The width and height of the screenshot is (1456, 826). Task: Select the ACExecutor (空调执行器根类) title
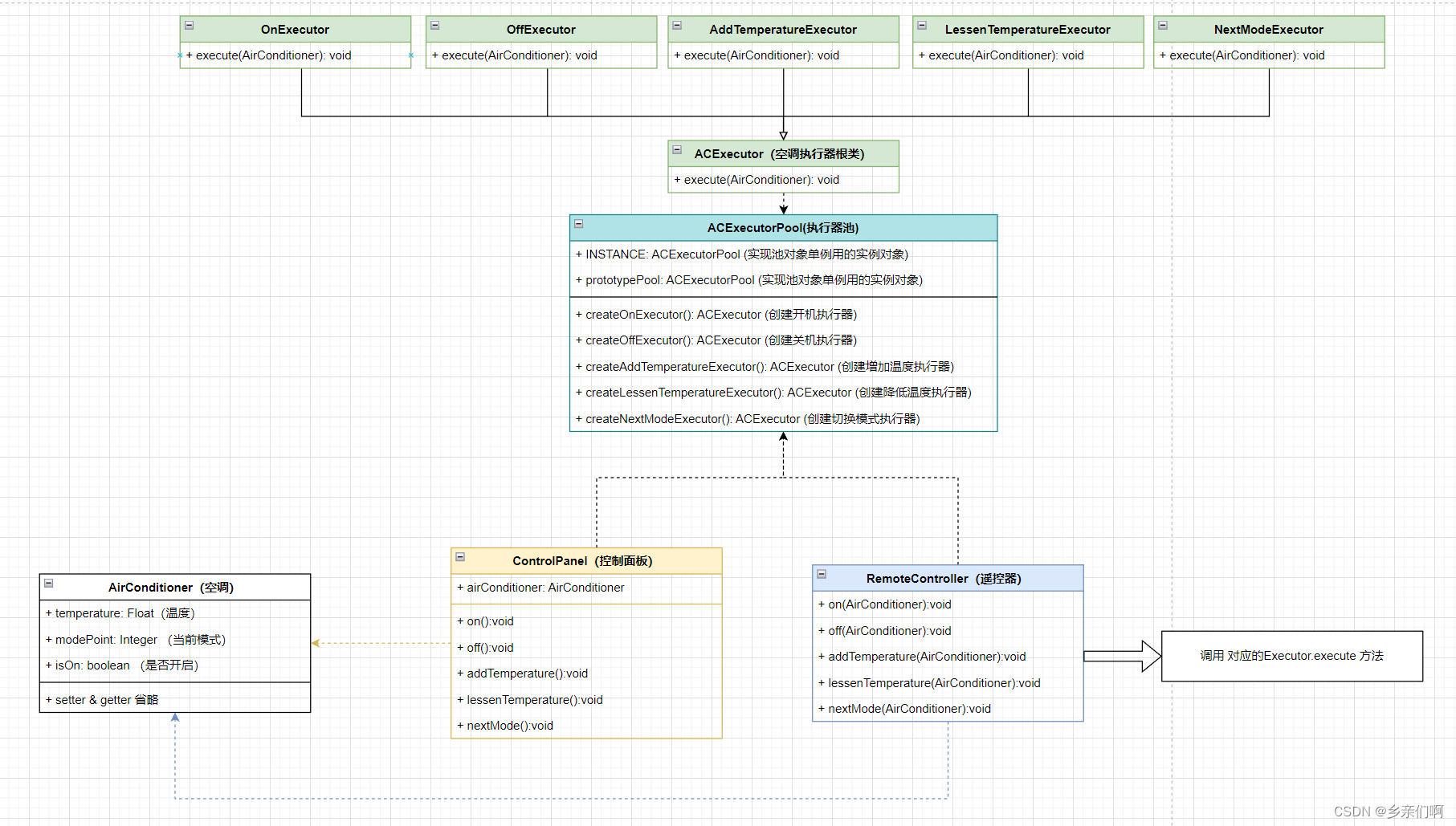(779, 154)
